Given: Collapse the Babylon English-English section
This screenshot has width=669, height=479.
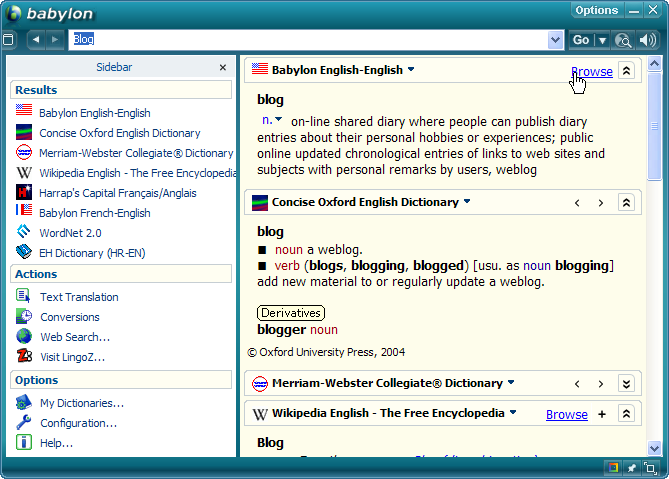Looking at the screenshot, I should 626,71.
